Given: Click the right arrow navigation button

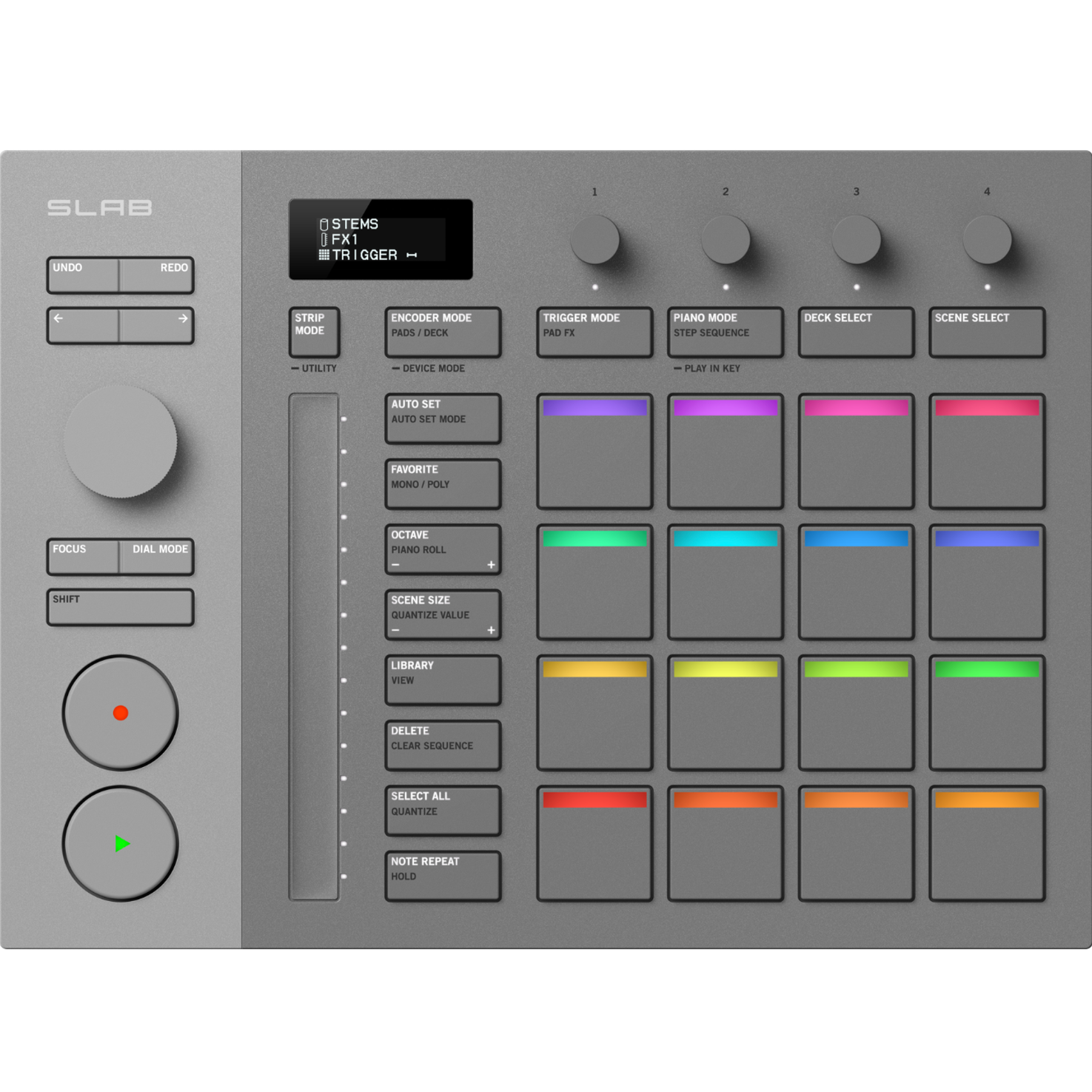Looking at the screenshot, I should click(157, 326).
